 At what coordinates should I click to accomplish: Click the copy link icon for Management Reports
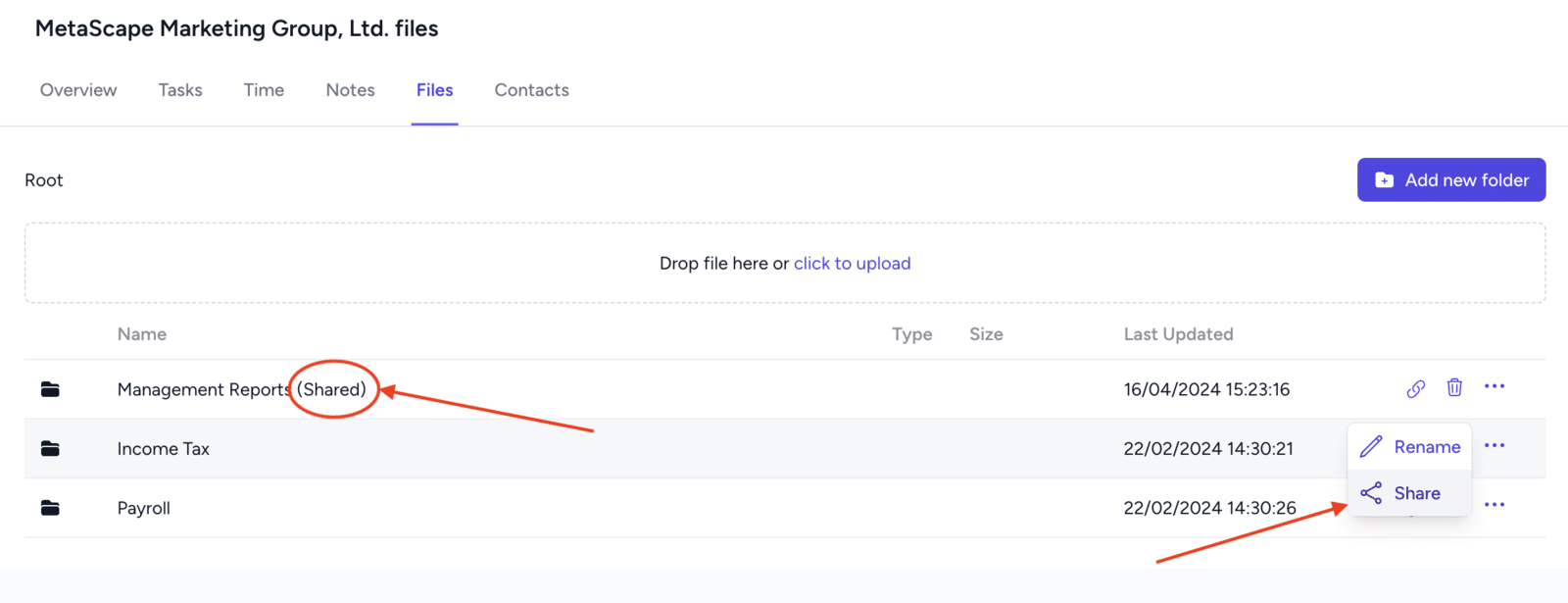(x=1415, y=389)
